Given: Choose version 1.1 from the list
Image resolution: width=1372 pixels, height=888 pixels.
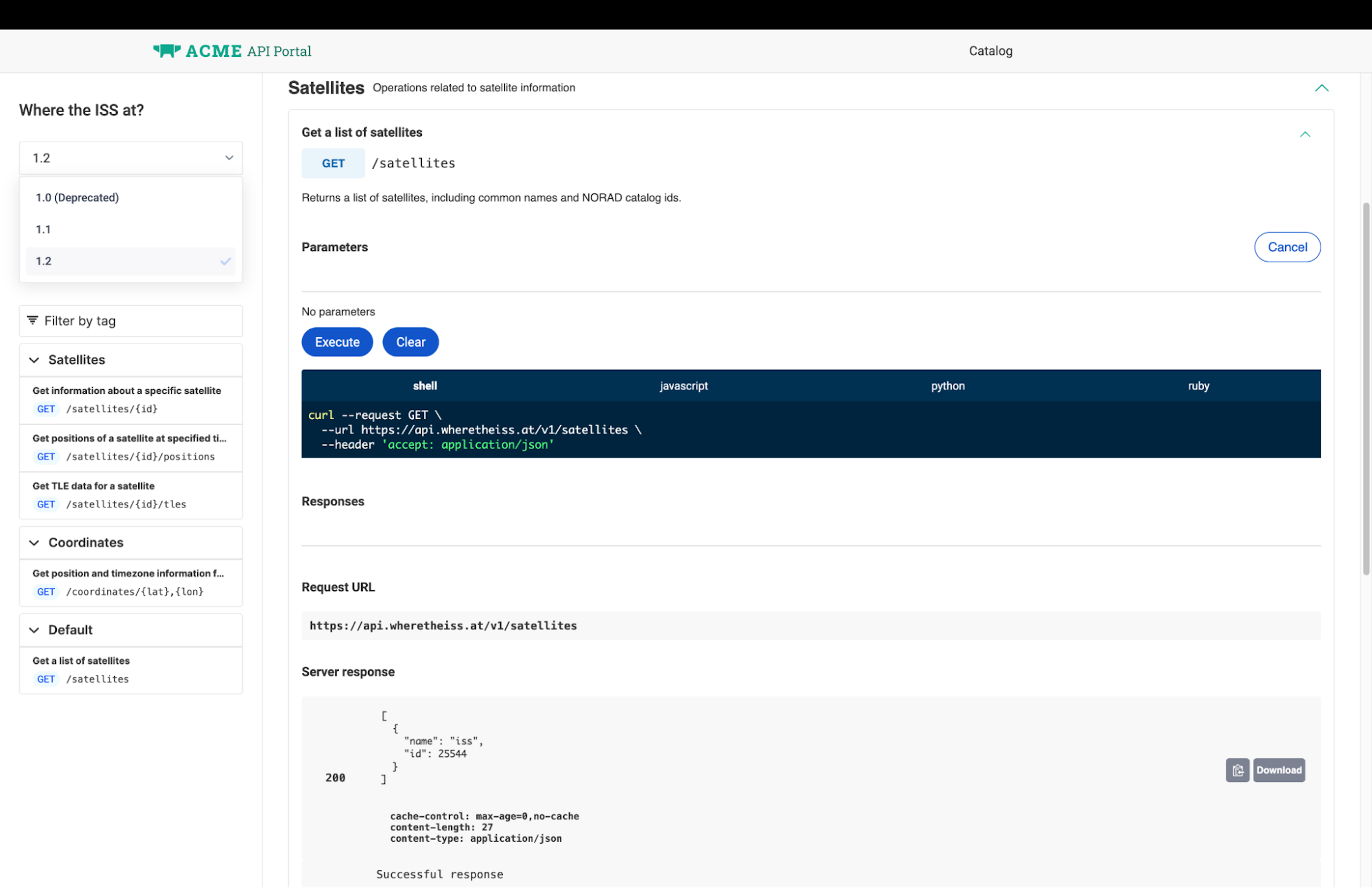Looking at the screenshot, I should point(43,230).
